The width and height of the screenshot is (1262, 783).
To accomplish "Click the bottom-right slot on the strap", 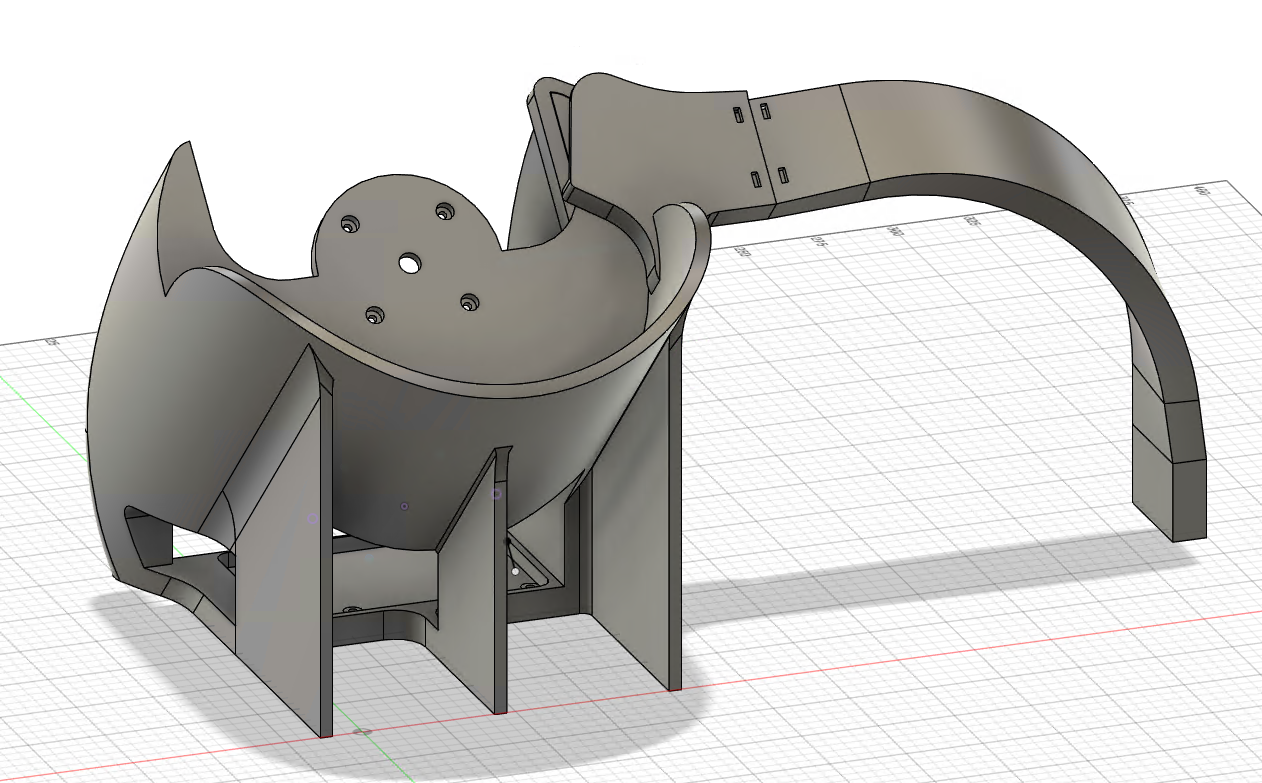I will tap(783, 176).
